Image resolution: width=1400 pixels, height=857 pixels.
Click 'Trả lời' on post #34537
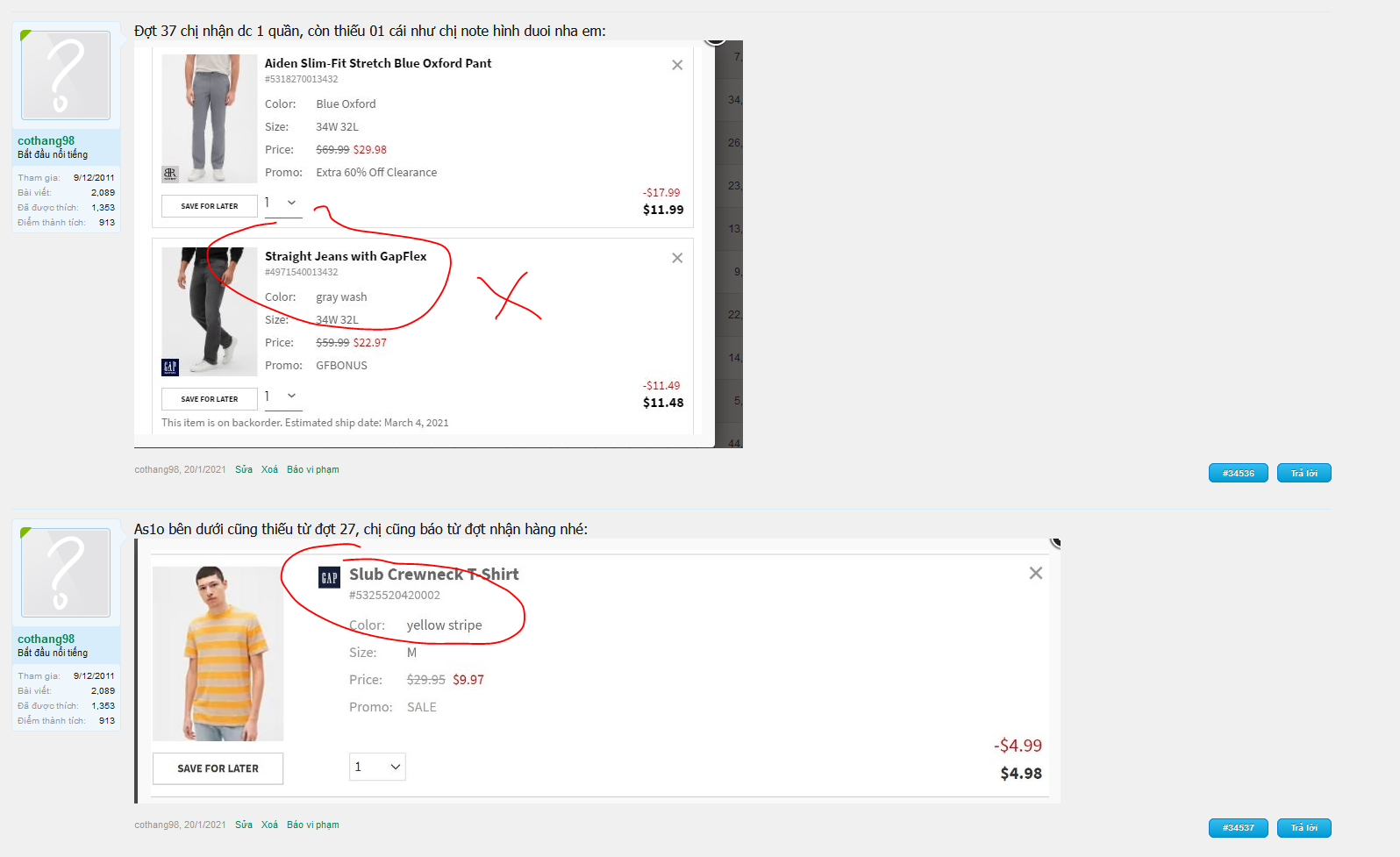tap(1304, 828)
